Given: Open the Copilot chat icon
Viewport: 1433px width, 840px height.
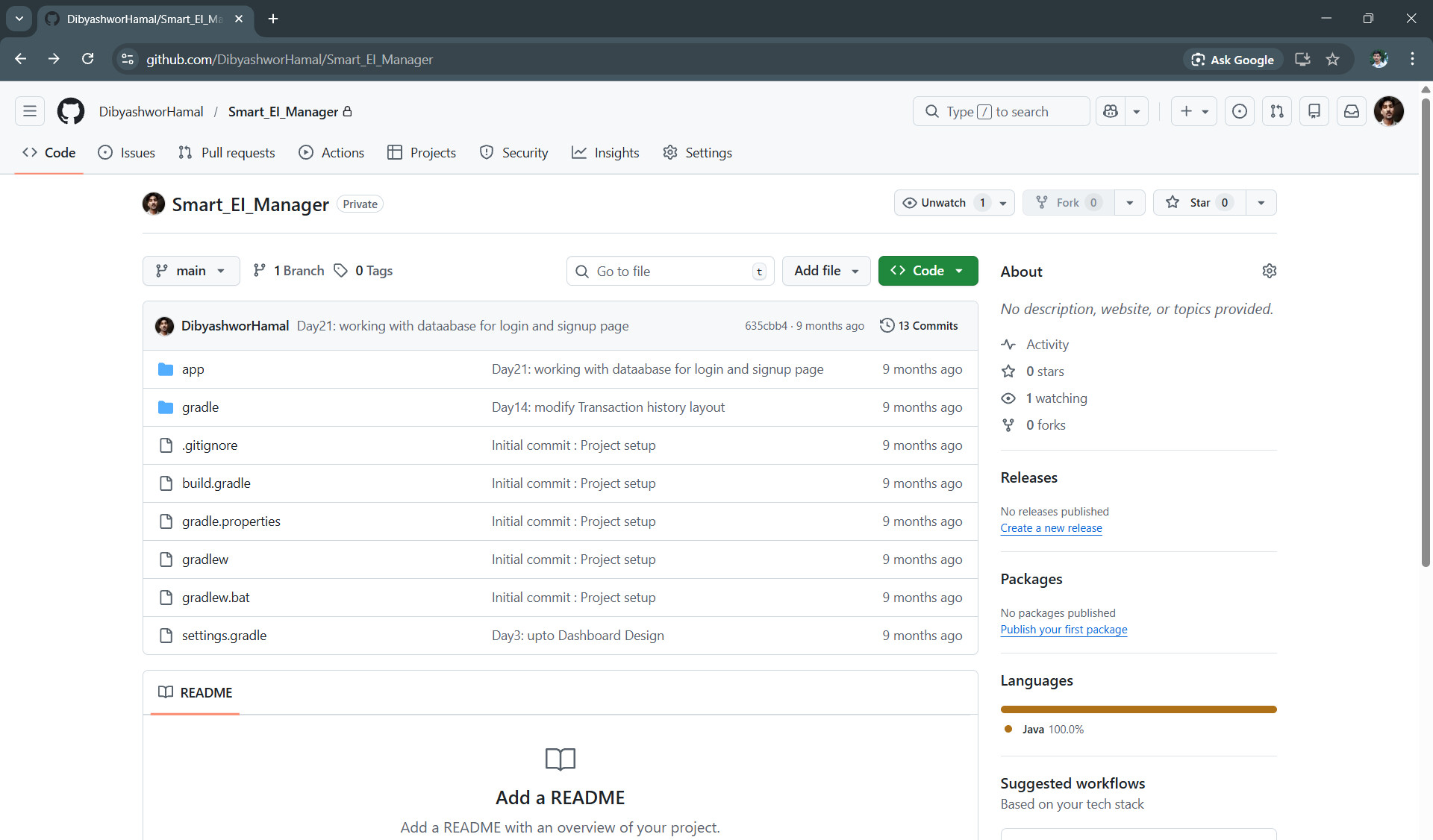Looking at the screenshot, I should (1111, 111).
